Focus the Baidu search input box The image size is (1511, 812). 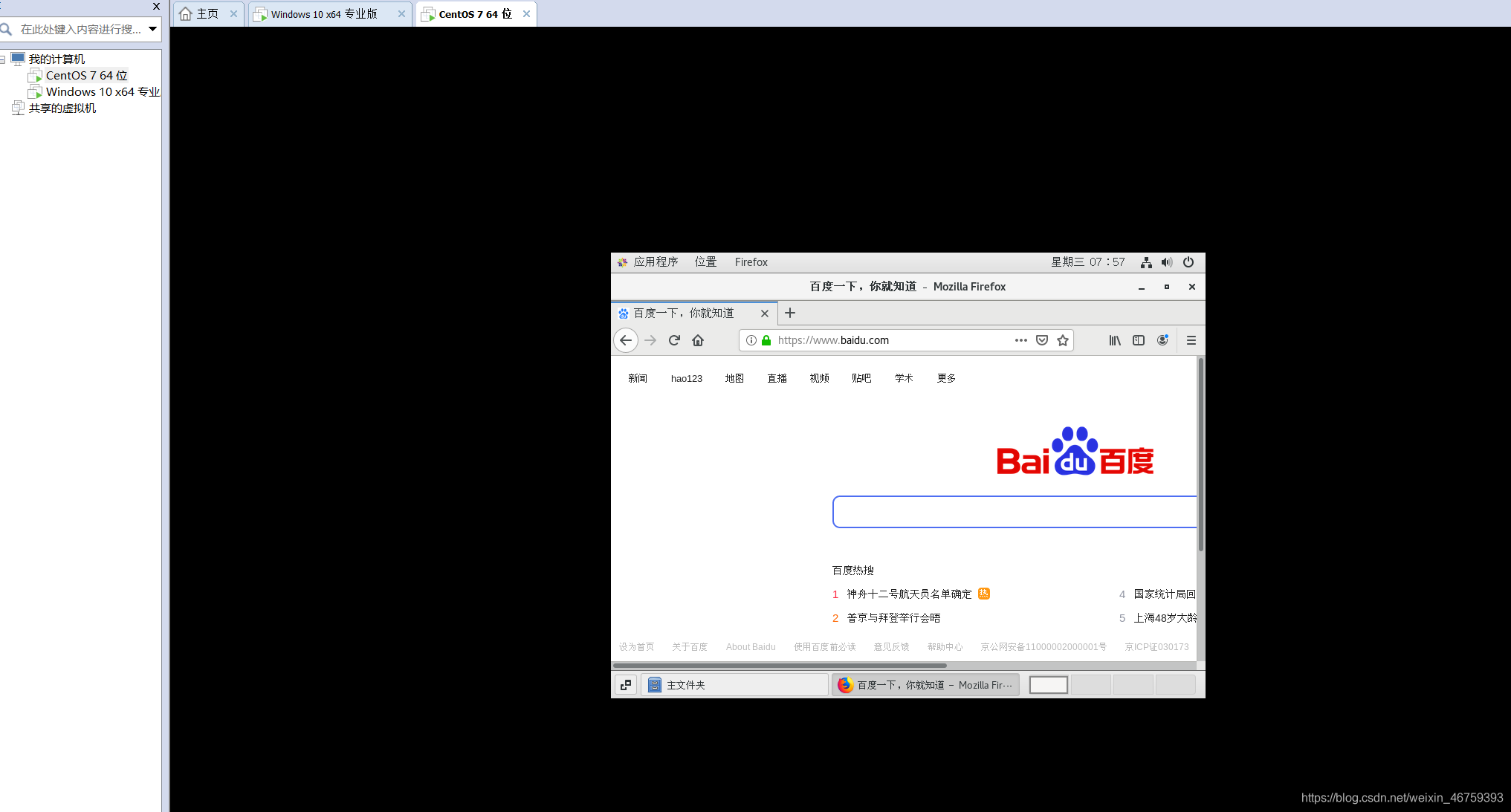tap(1015, 512)
